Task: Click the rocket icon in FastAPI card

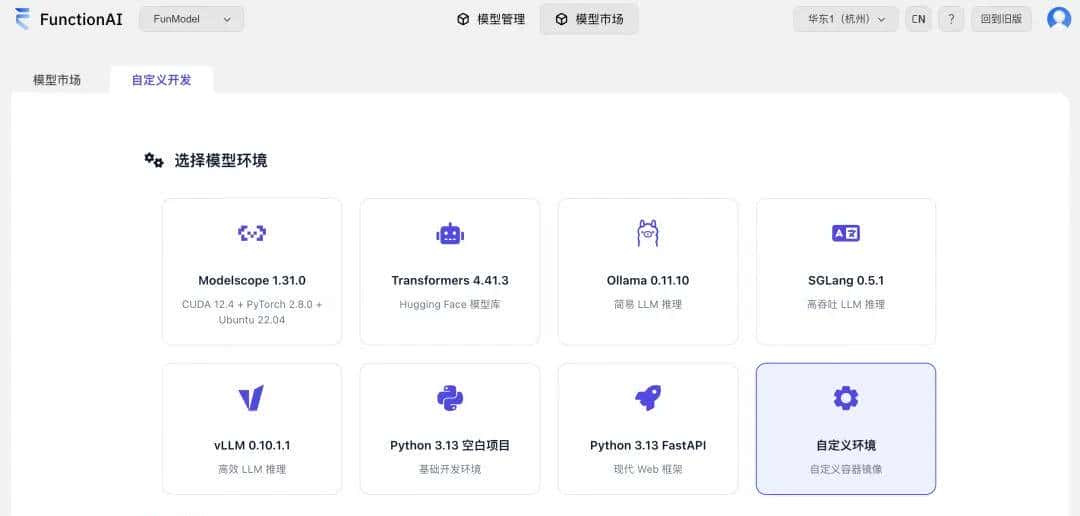Action: click(647, 398)
